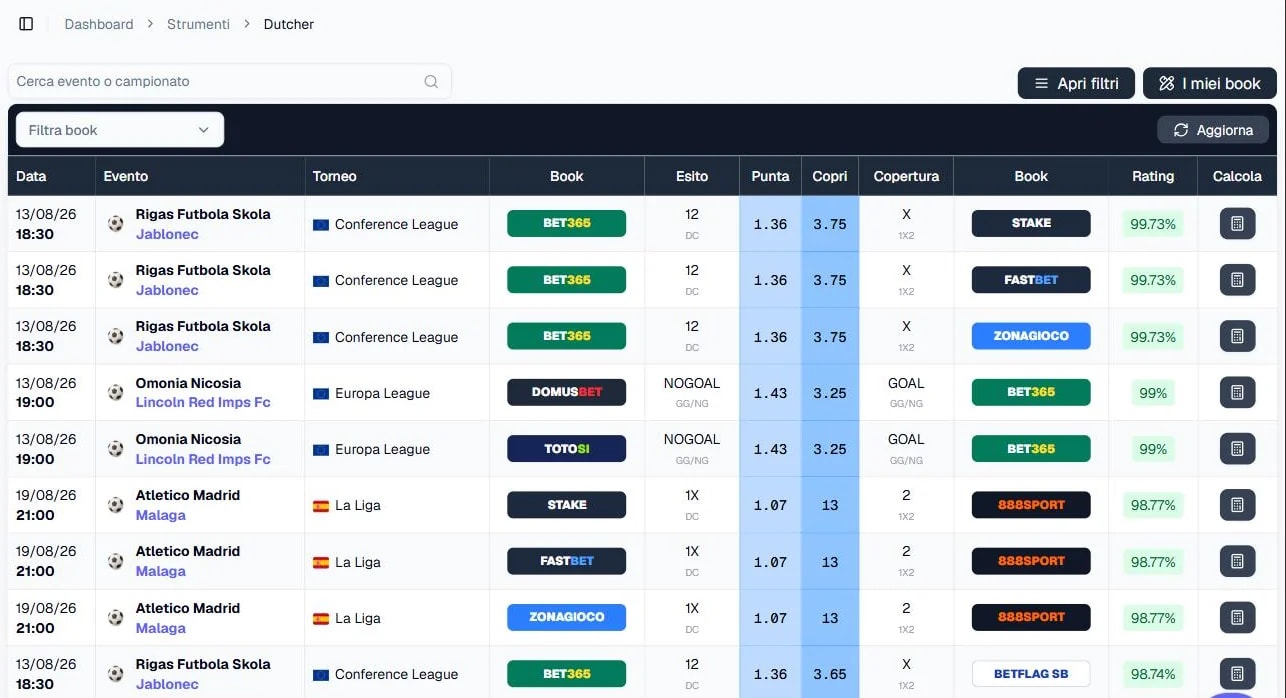Sort by Data column header
The image size is (1286, 698).
31,176
